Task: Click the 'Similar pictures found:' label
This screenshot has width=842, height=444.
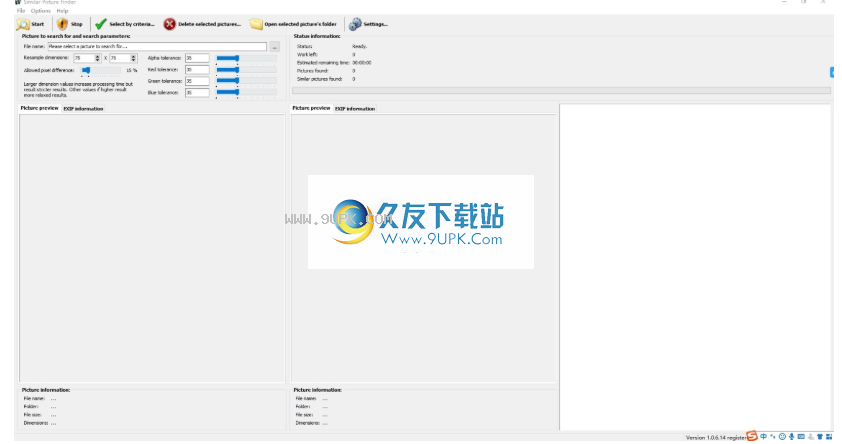Action: click(320, 79)
